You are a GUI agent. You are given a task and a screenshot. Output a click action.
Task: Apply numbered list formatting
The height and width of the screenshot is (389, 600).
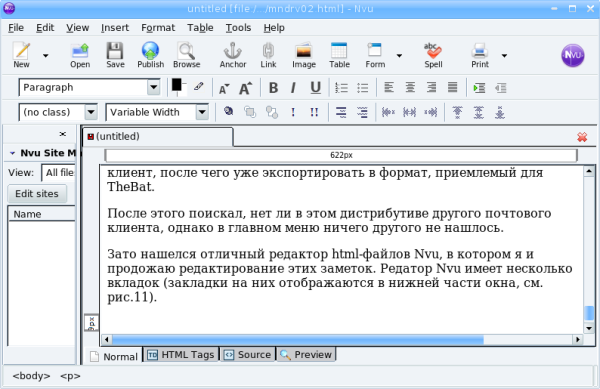tap(341, 88)
